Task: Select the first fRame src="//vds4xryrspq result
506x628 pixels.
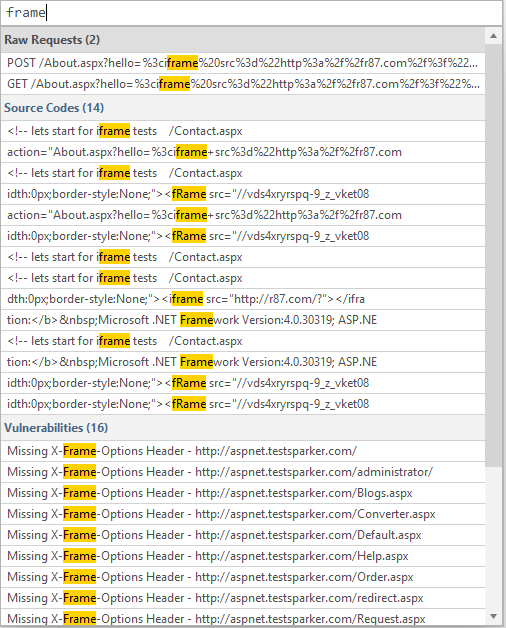Action: pos(243,194)
